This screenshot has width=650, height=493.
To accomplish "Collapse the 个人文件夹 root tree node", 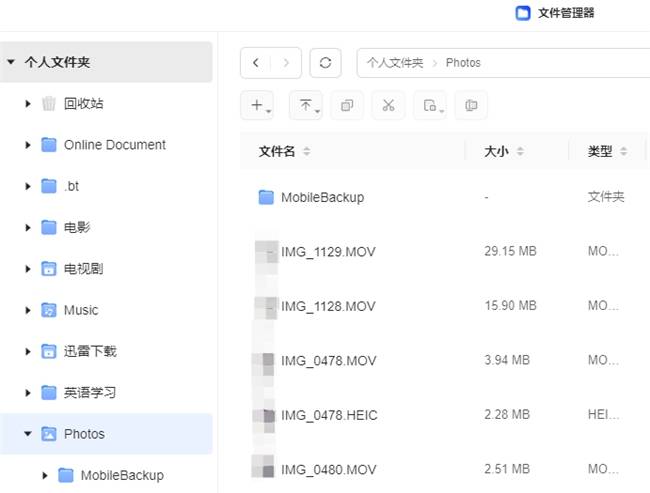I will pos(11,62).
